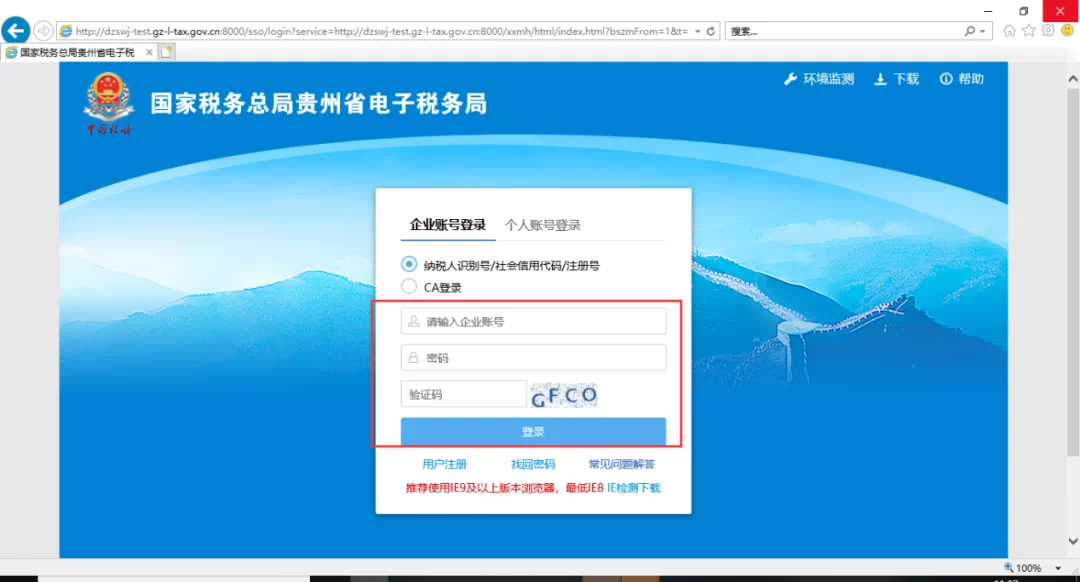Click the tax bureau emblem logo
Image resolution: width=1080 pixels, height=582 pixels.
coord(108,103)
